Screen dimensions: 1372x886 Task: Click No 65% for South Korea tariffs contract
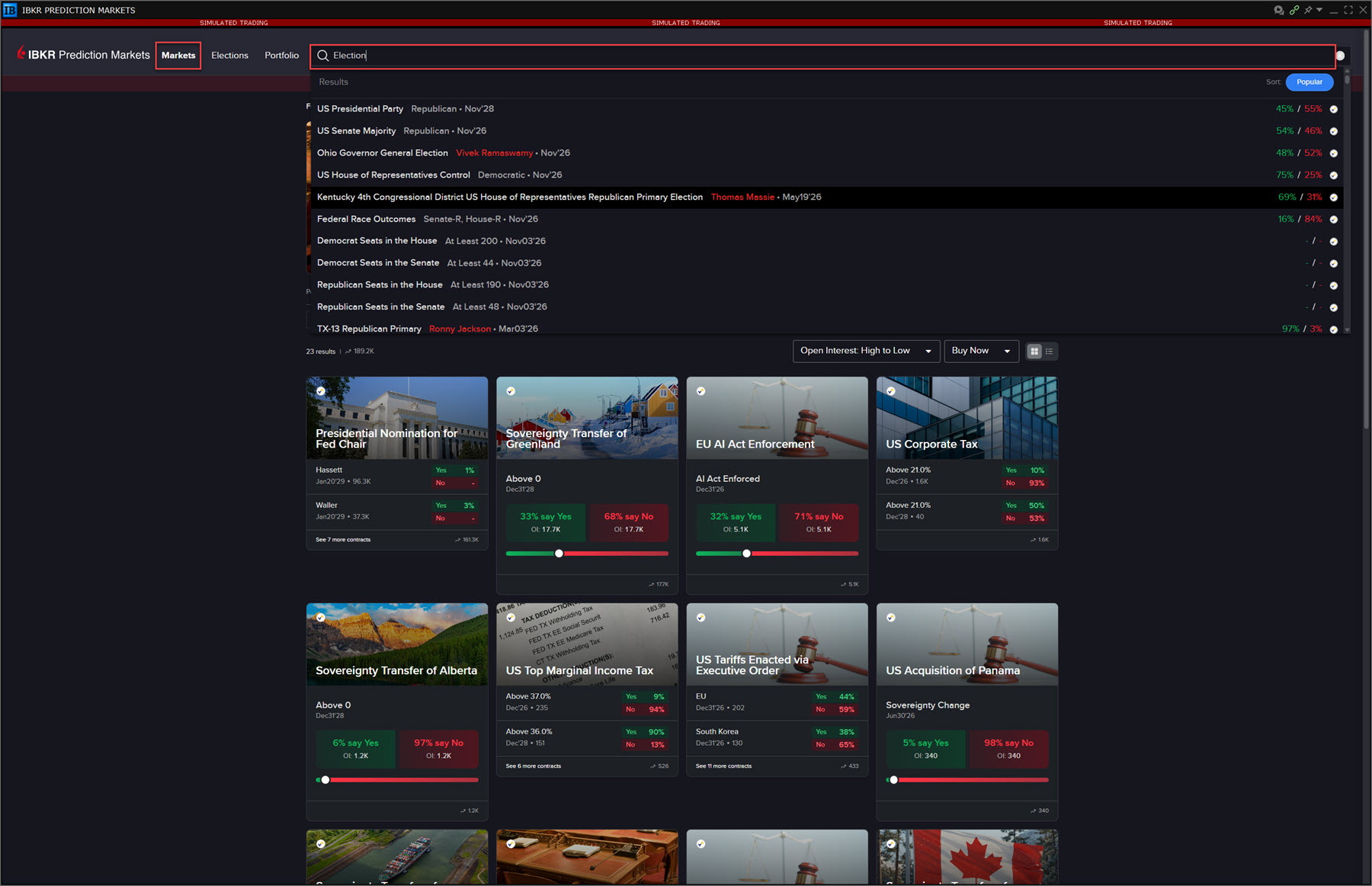(x=835, y=745)
